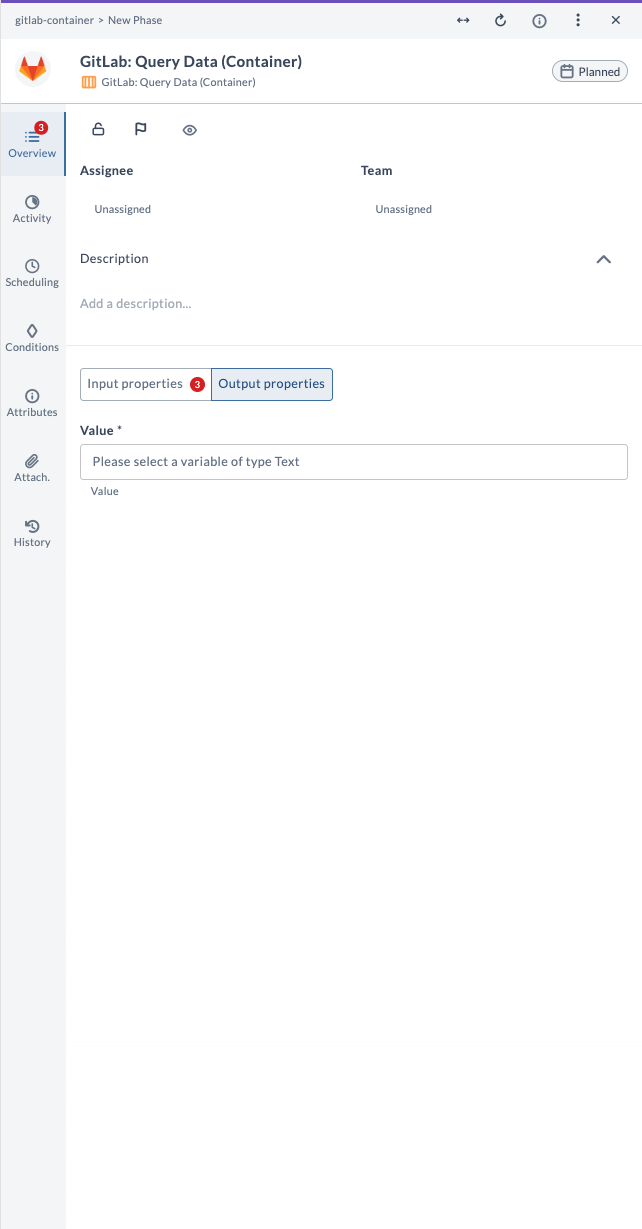The height and width of the screenshot is (1229, 642).
Task: Toggle the eye watch icon
Action: 190,130
